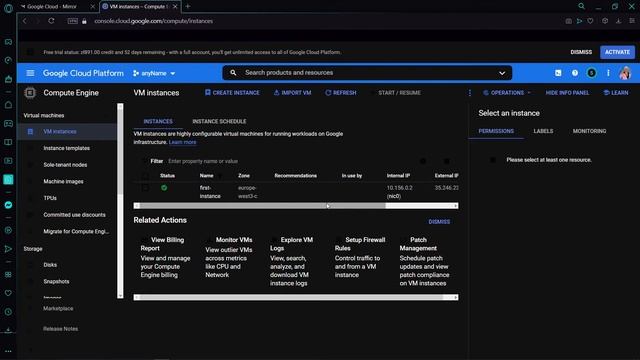
Task: Click the green running status icon for first-instance
Action: click(x=164, y=188)
